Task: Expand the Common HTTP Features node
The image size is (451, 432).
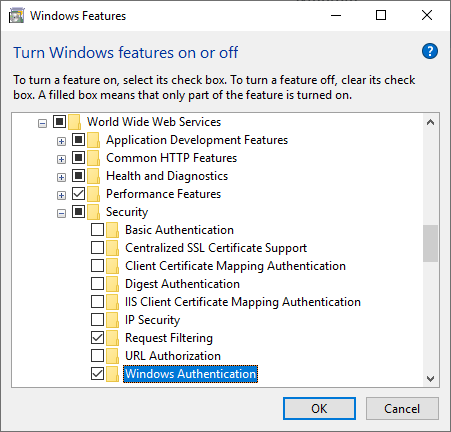Action: [x=61, y=160]
